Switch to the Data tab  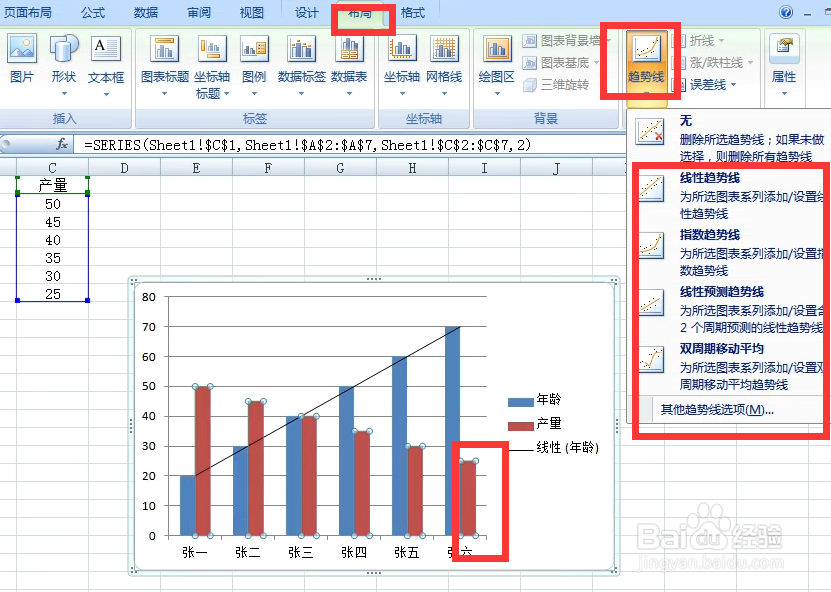[x=146, y=12]
